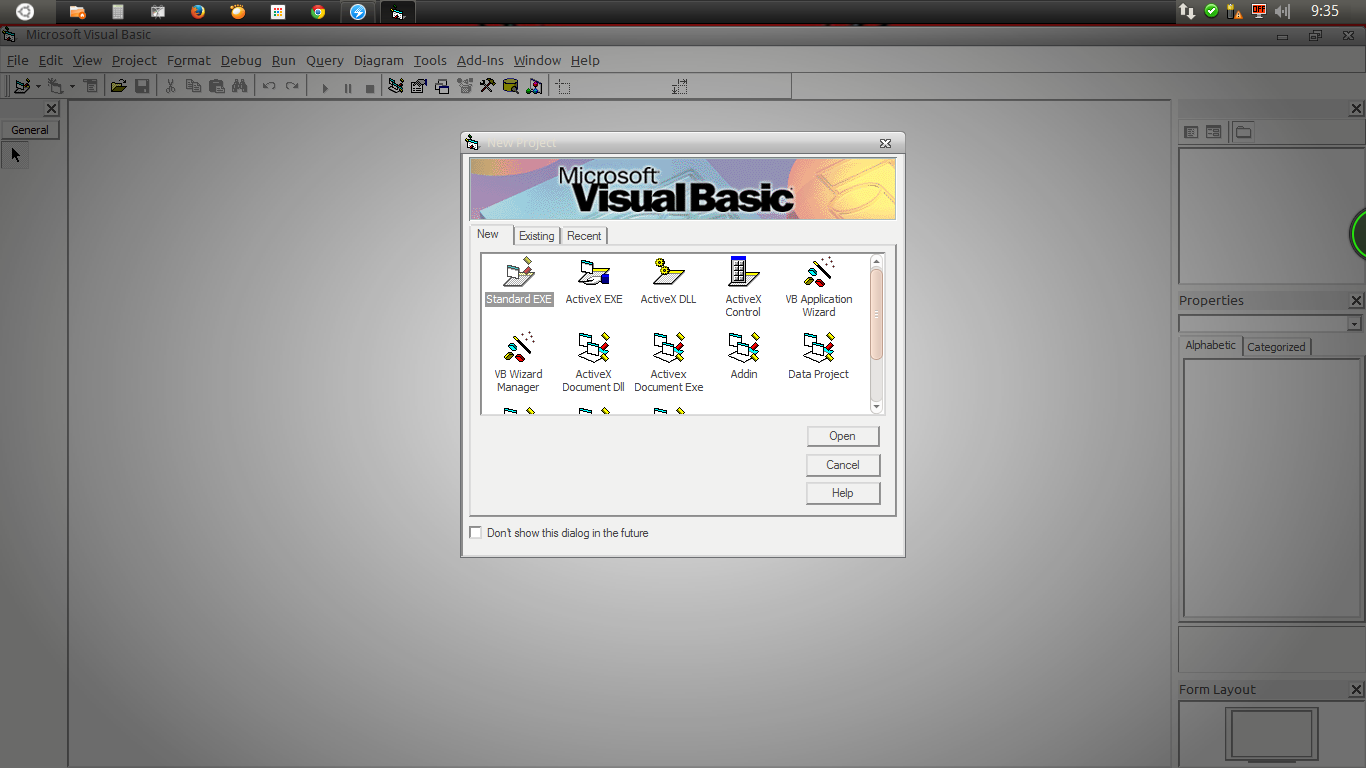Click the monitor preview in Form Layout
1366x768 pixels.
point(1271,734)
